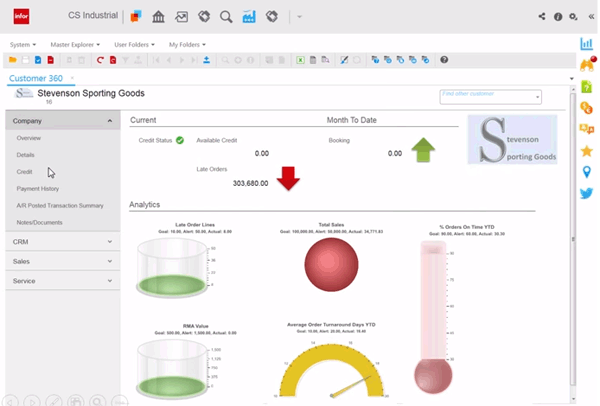Click the Booking label
The image size is (600, 406).
(339, 140)
